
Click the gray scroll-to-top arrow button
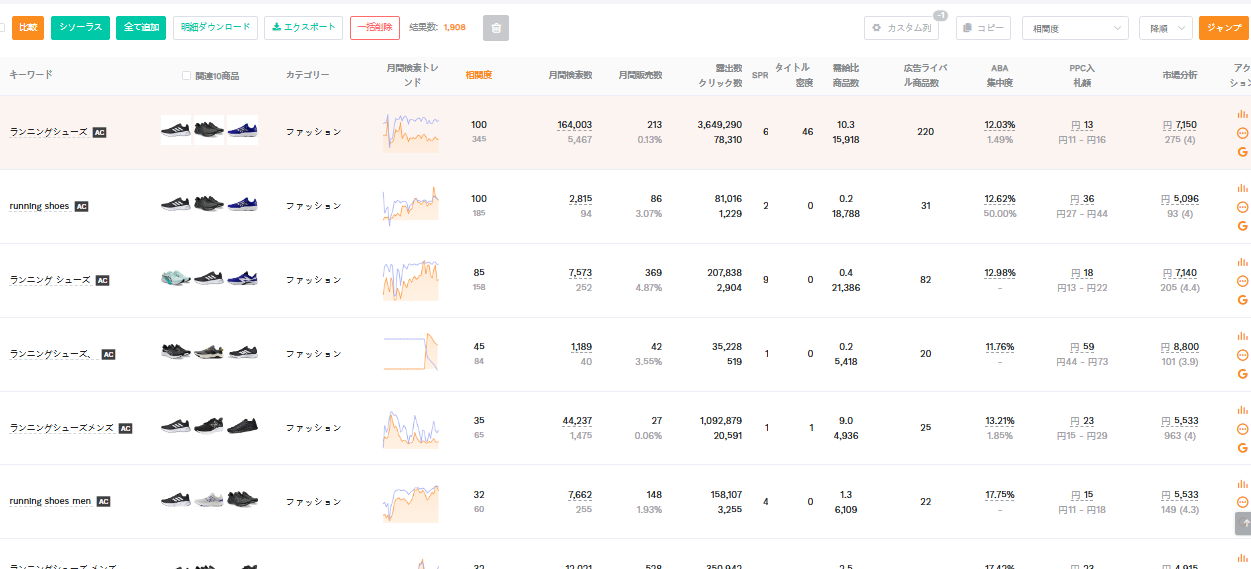(1243, 522)
